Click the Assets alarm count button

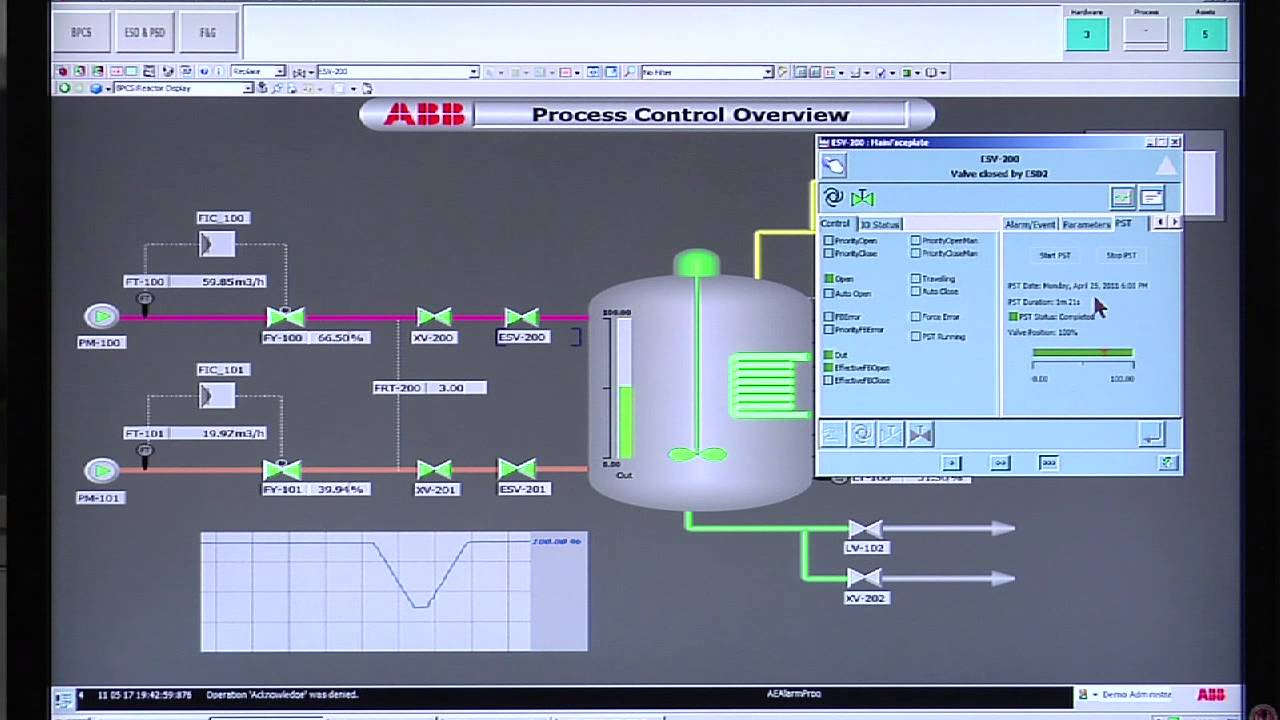(1205, 34)
